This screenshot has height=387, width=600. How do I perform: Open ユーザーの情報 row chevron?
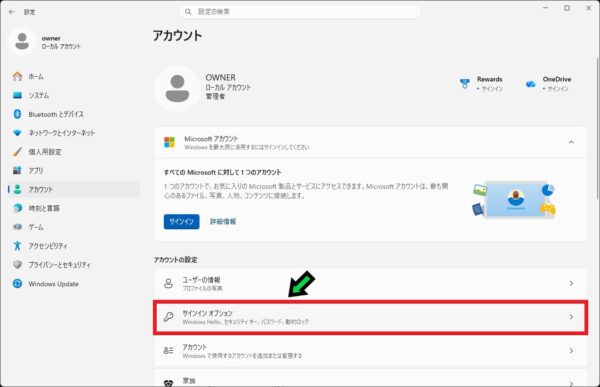(571, 283)
